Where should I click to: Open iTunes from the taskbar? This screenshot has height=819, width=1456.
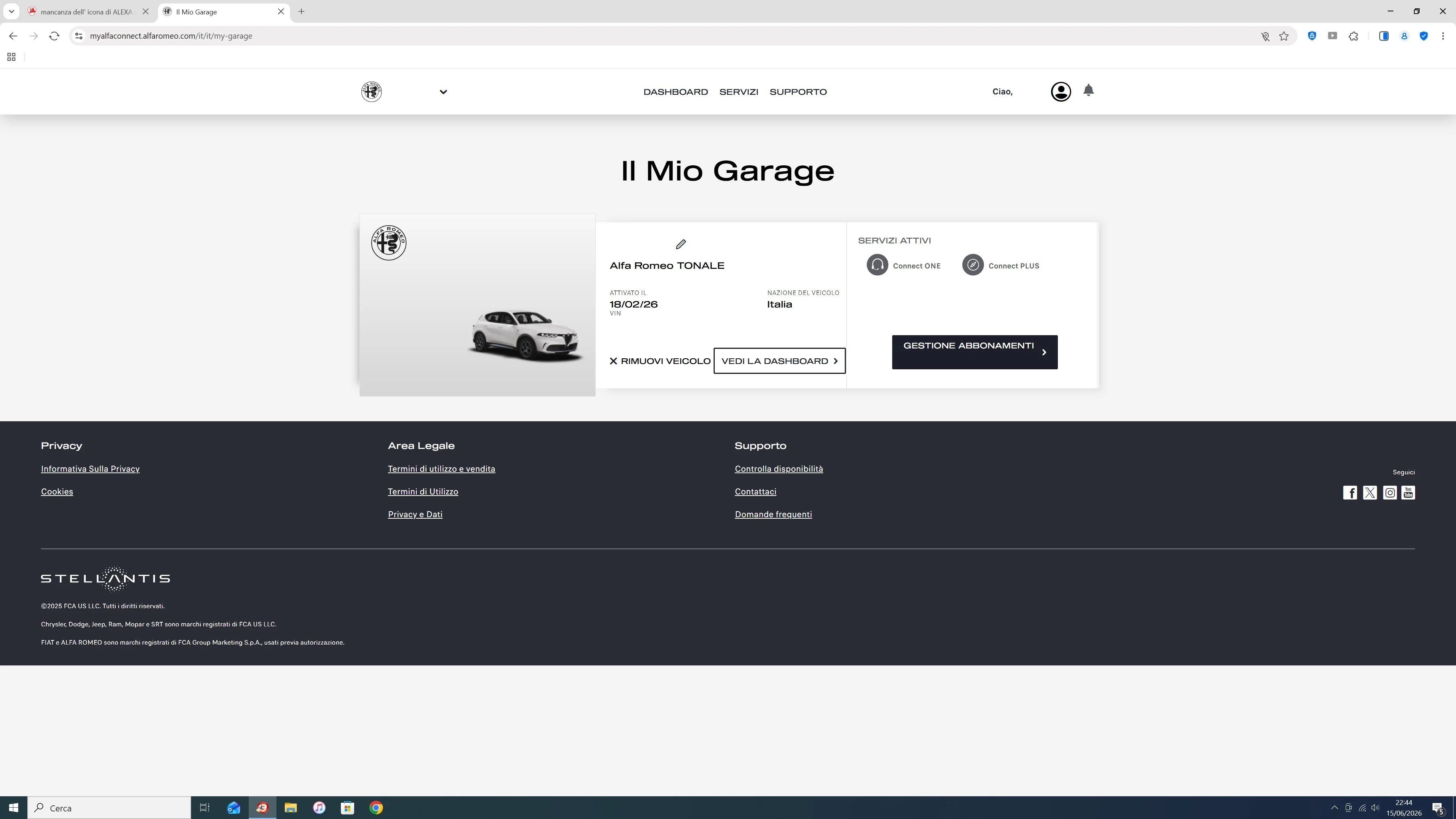319,808
